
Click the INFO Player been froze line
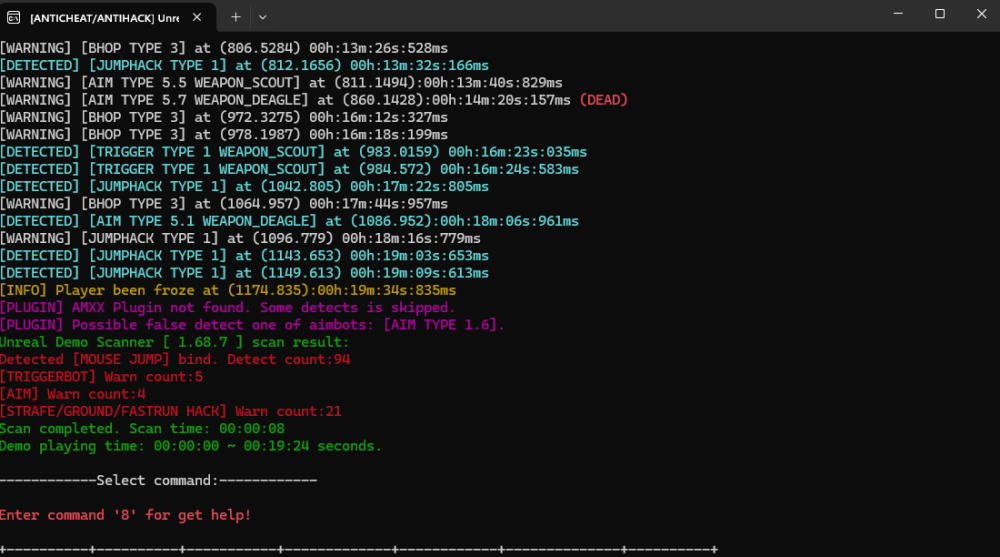pos(228,290)
